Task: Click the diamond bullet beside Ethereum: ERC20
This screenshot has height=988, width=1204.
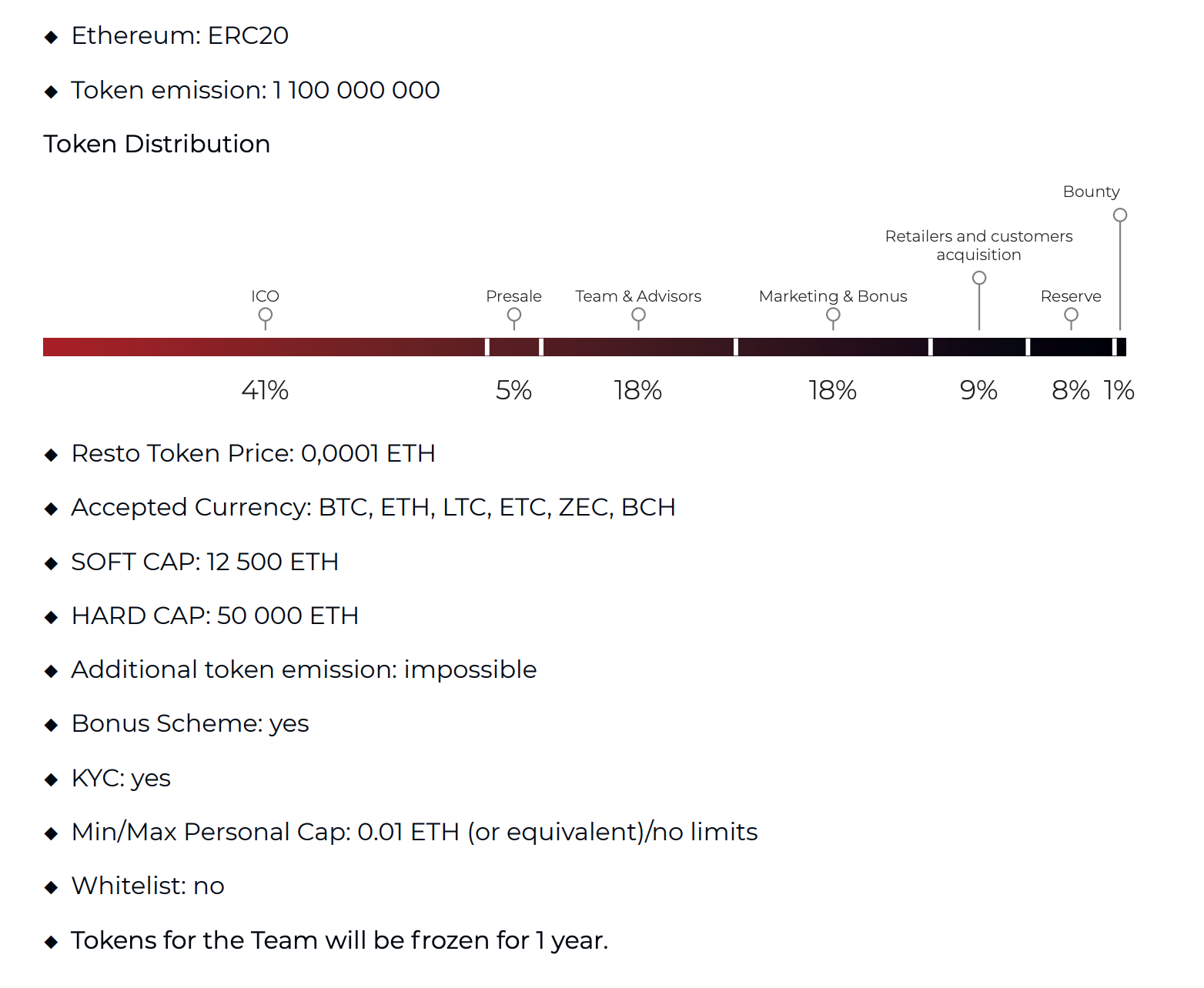Action: (52, 37)
